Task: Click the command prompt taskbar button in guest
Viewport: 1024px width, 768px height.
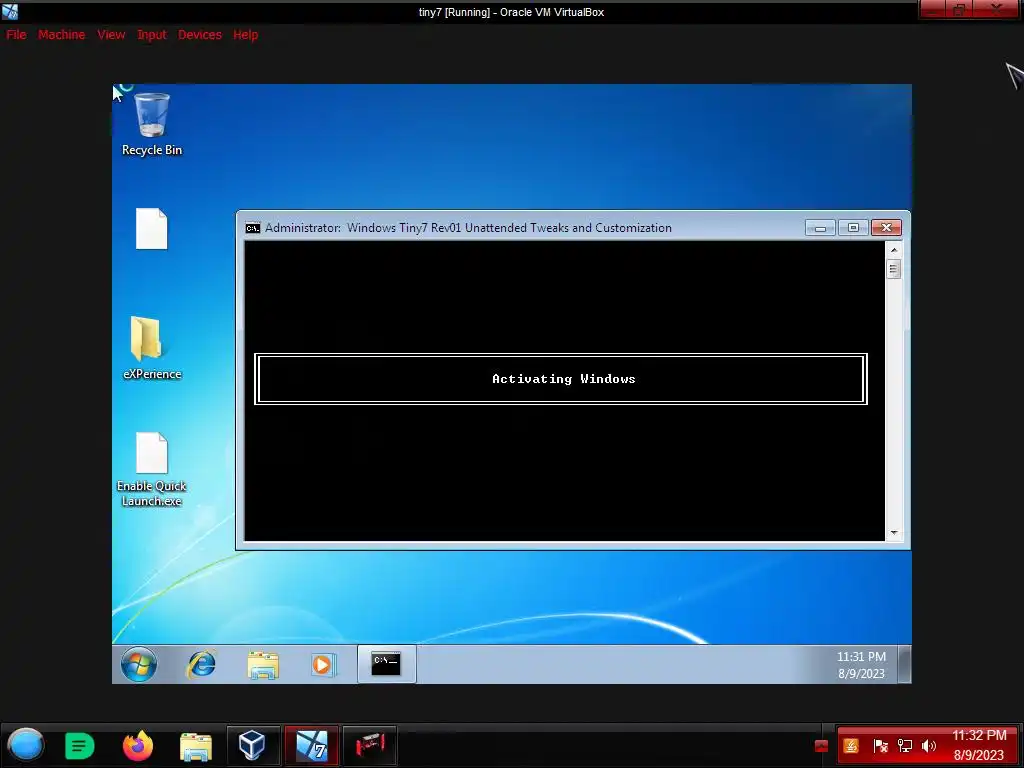Action: point(386,664)
